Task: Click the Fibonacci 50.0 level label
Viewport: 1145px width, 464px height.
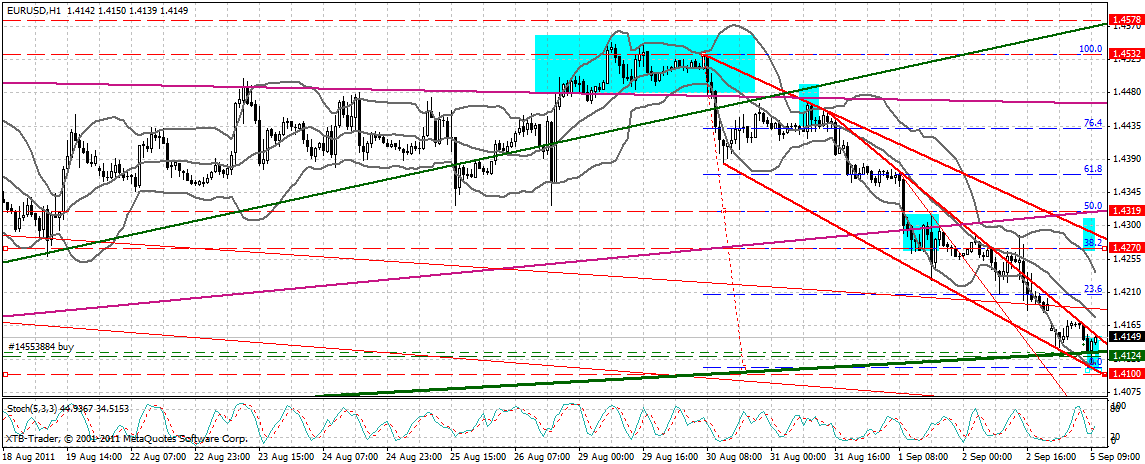Action: coord(1092,206)
